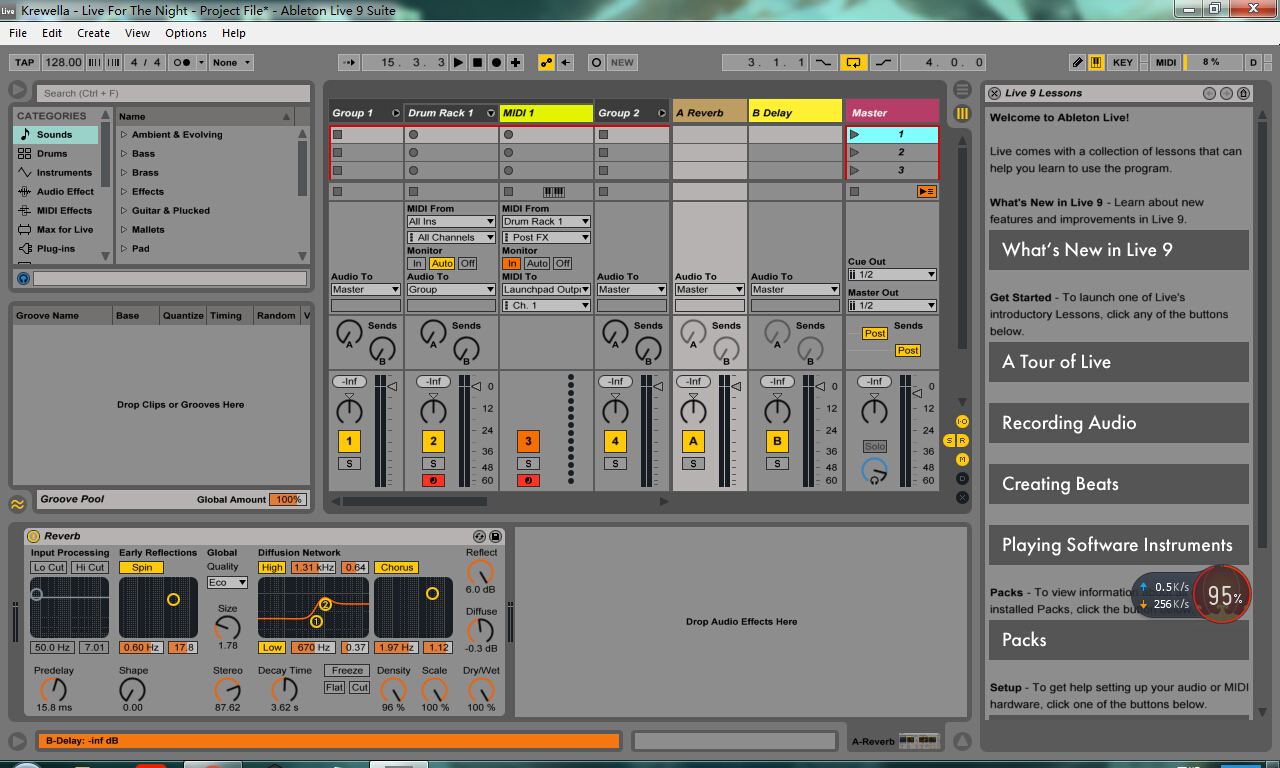Click the Reverb device save preset icon

(x=494, y=537)
